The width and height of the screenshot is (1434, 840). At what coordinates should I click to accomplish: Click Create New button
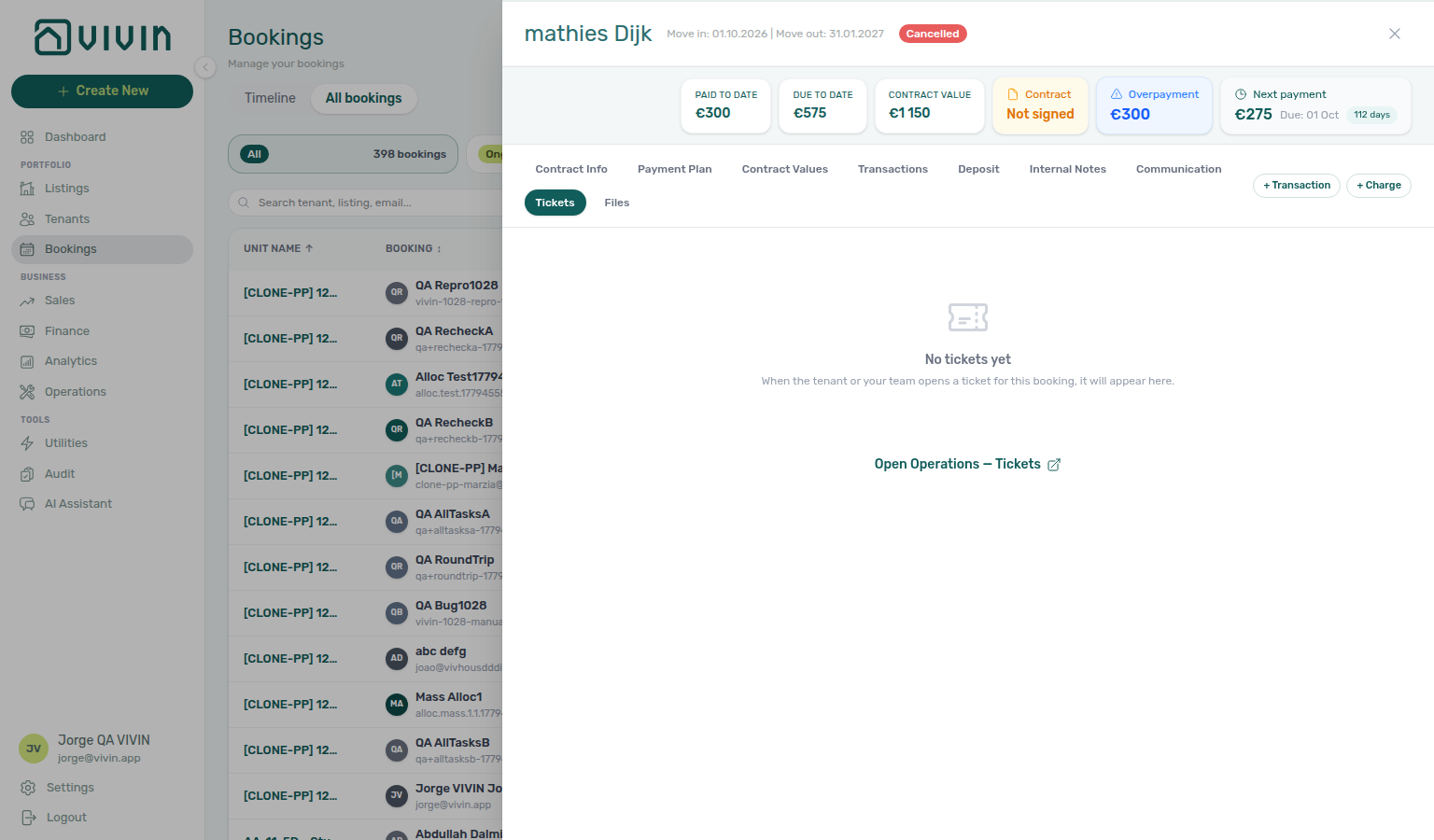coord(102,91)
